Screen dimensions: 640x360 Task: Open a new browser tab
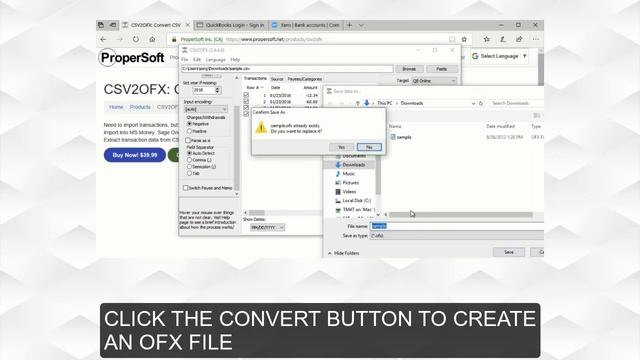349,25
